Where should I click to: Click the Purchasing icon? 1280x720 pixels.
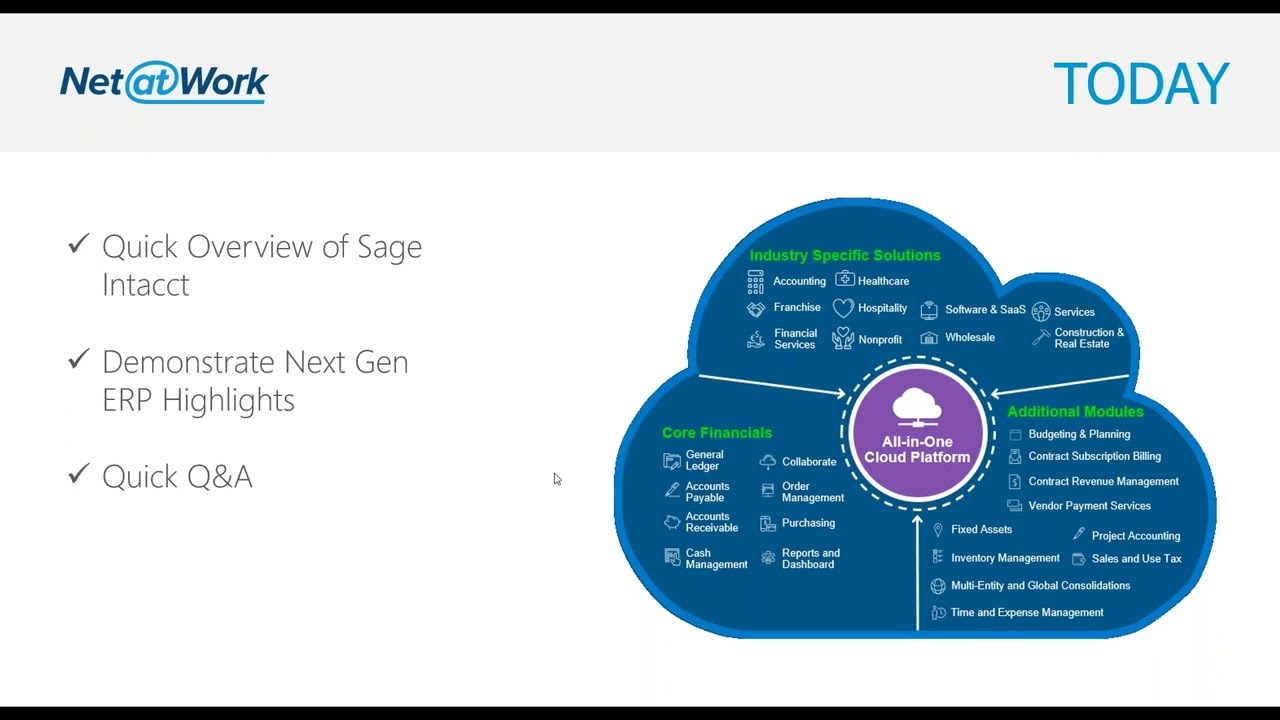[x=768, y=523]
